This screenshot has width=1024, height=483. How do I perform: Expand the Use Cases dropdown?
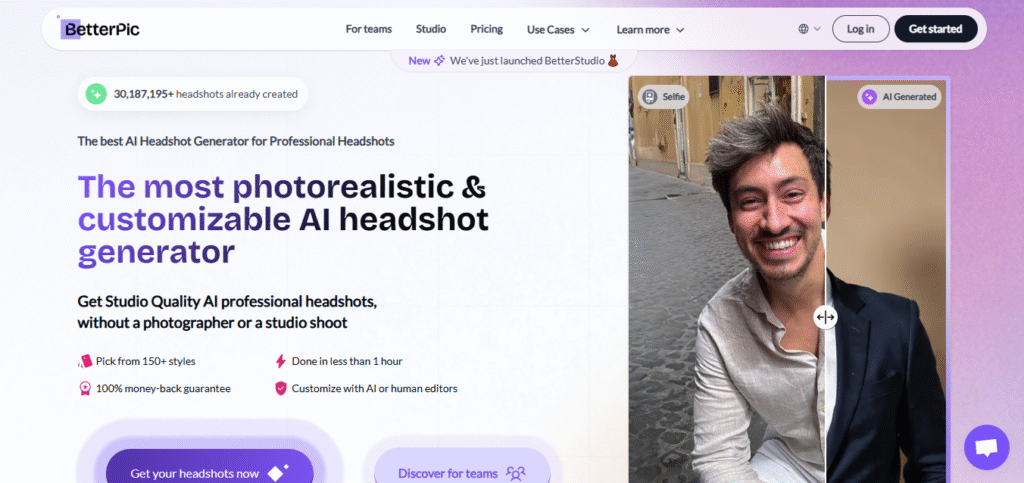tap(558, 30)
